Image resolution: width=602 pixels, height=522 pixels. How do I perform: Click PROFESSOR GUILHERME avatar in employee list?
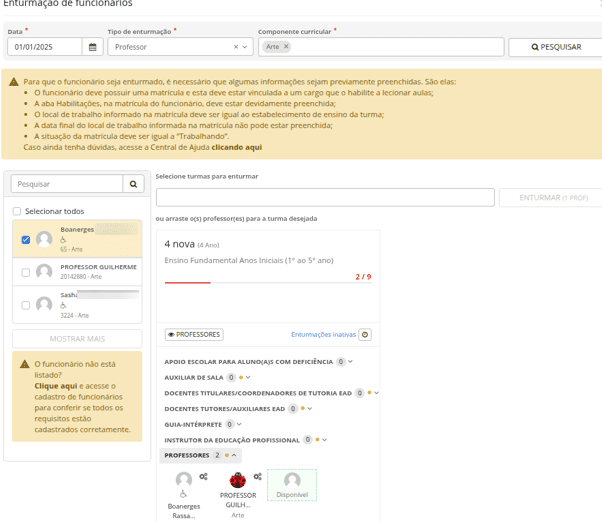click(44, 272)
